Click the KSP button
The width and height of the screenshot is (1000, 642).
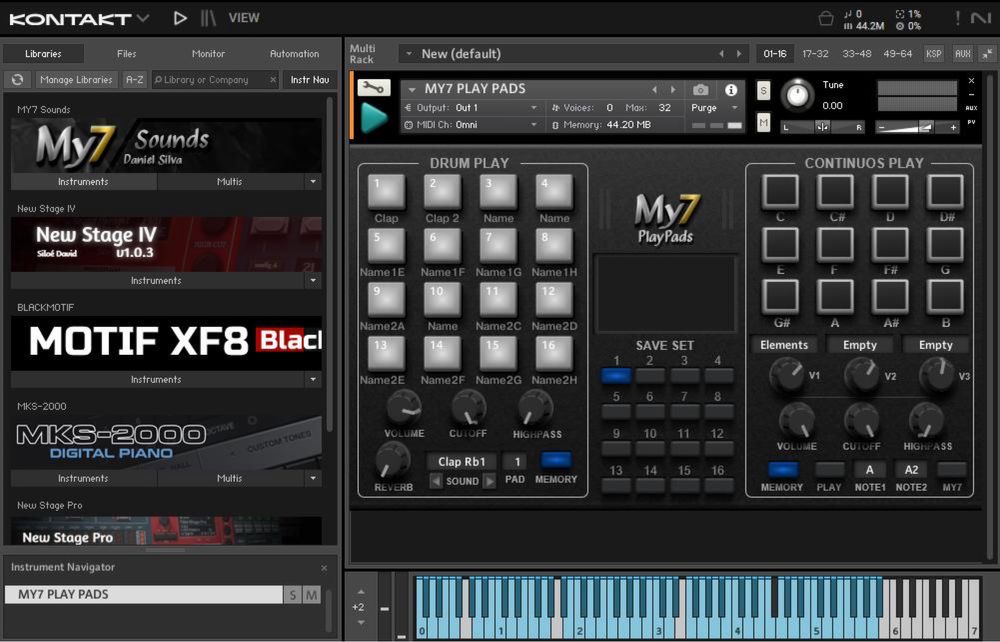click(934, 54)
